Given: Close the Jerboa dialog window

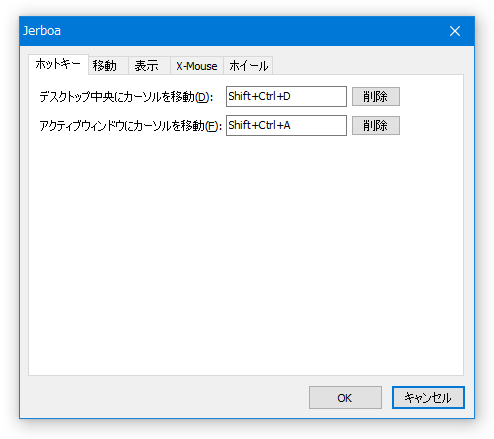Looking at the screenshot, I should click(455, 31).
